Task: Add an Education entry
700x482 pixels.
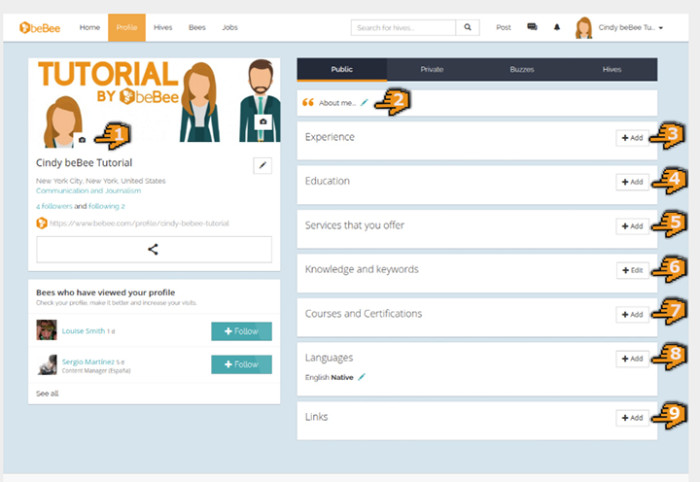Action: click(632, 182)
